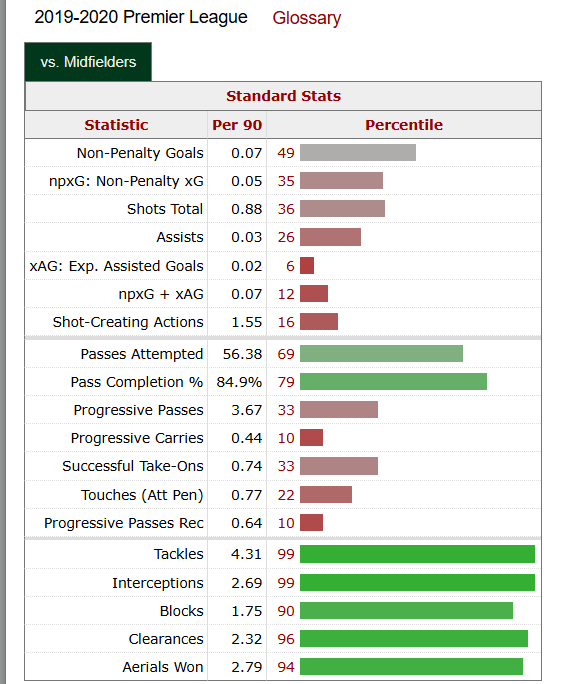Click the Aerials Won percentile bar
The width and height of the screenshot is (569, 684).
(411, 667)
